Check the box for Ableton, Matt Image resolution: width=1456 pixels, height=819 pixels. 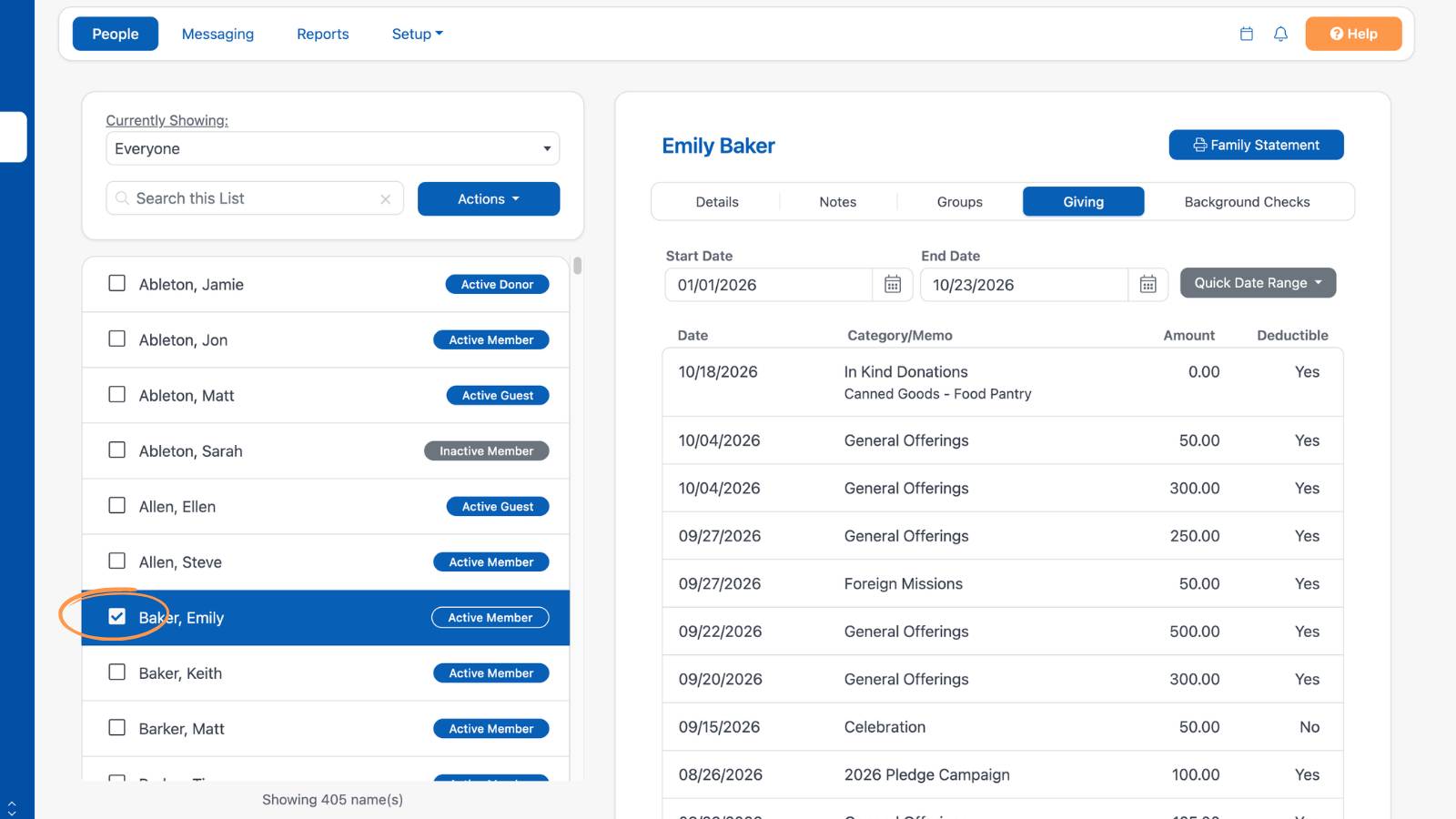pos(117,394)
